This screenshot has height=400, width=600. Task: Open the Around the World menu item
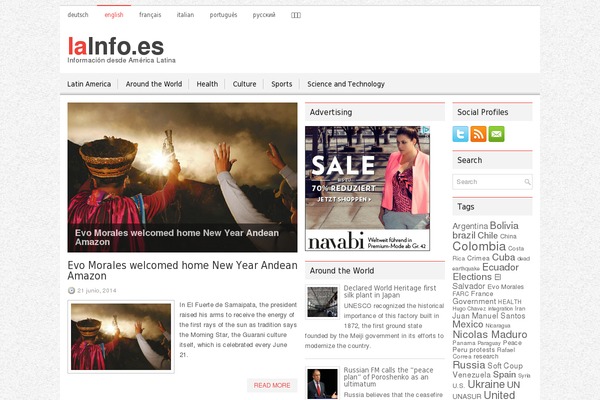coord(154,84)
